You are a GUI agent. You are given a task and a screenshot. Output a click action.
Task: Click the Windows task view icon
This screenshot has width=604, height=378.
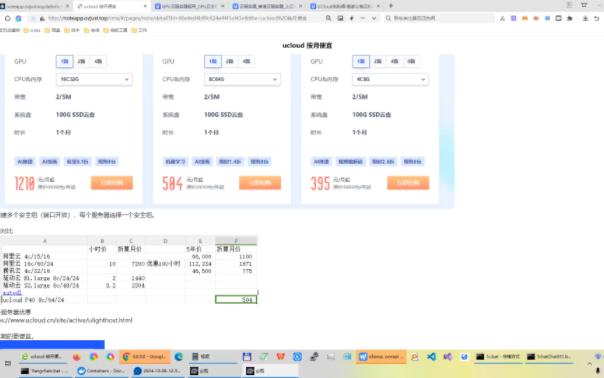pyautogui.click(x=8, y=363)
